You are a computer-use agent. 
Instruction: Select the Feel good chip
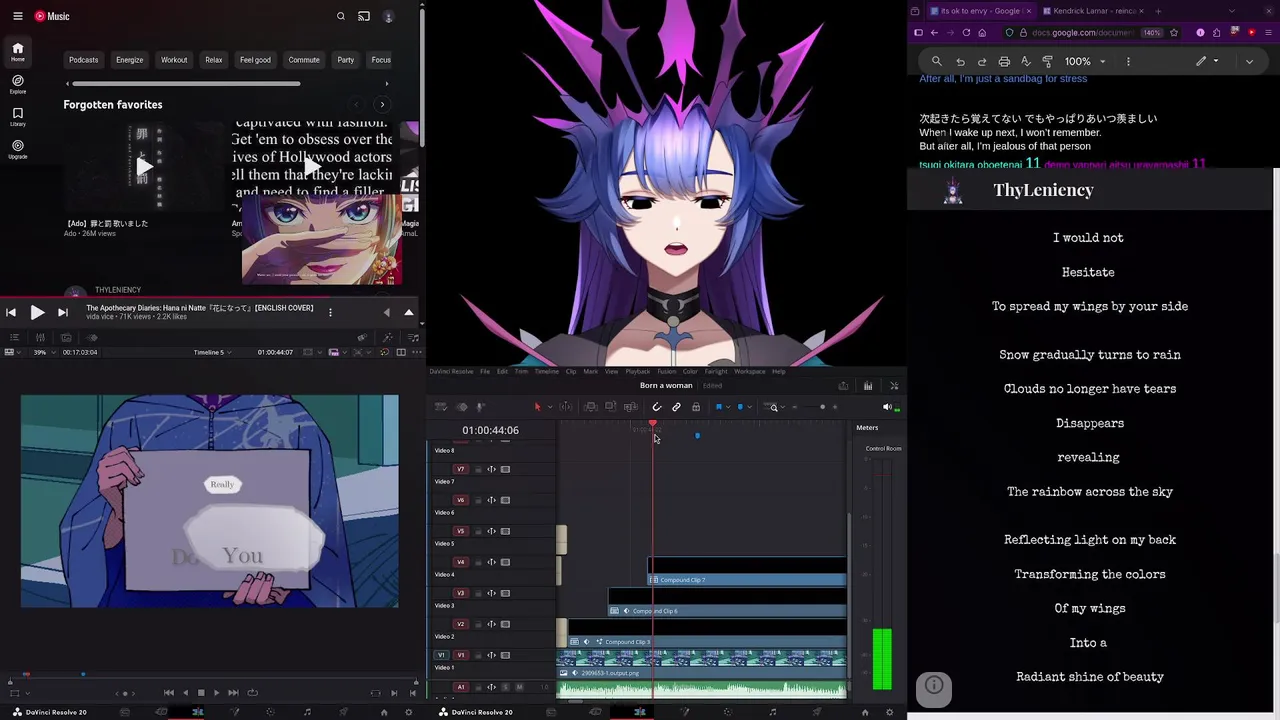(255, 60)
